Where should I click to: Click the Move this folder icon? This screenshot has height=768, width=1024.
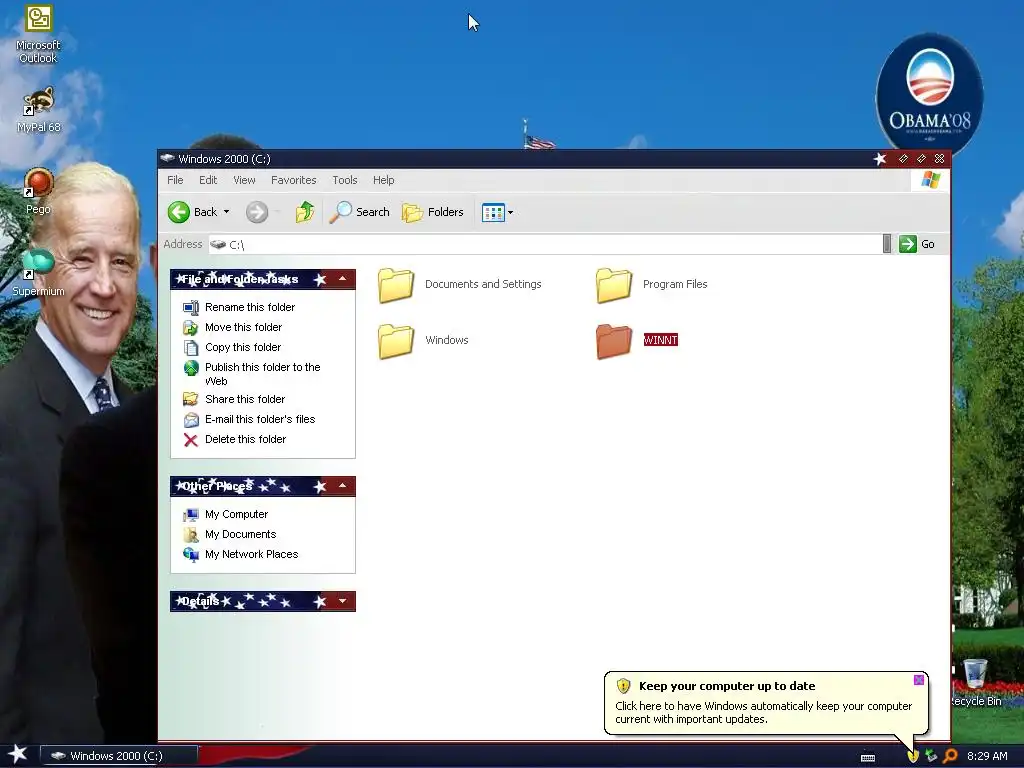191,328
